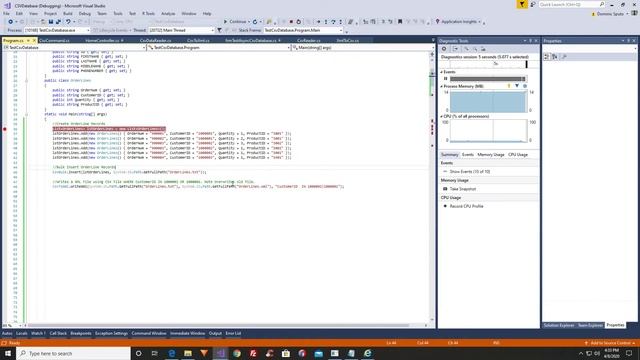Click the Show Events (10 of 10) link
Screen dimensions: 640x360
pos(469,172)
